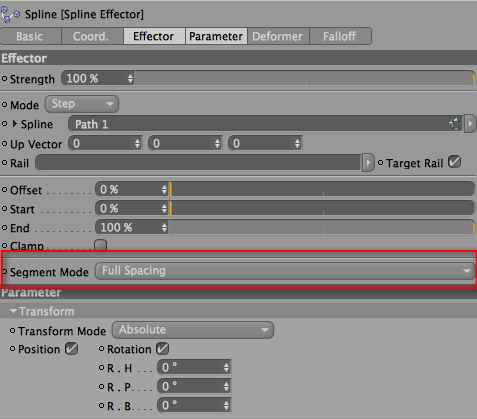Click the keyframe circle next to Transform Mode
This screenshot has height=419, width=477.
coord(12,331)
